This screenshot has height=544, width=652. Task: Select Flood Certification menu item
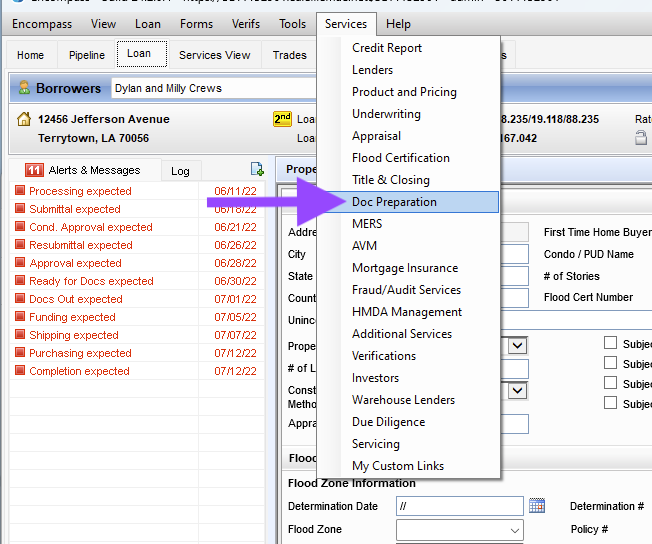point(408,158)
